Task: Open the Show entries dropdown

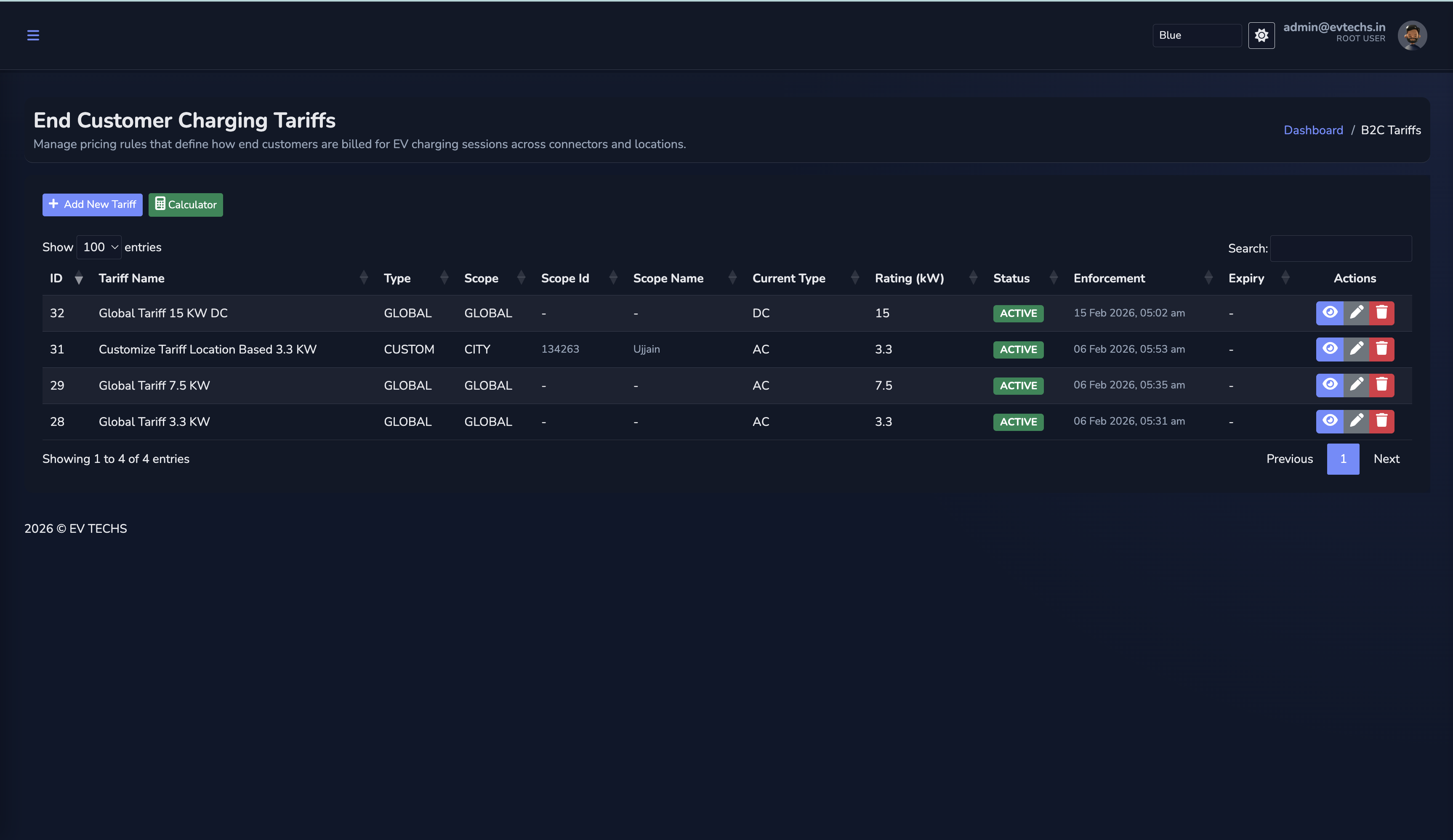Action: (98, 247)
